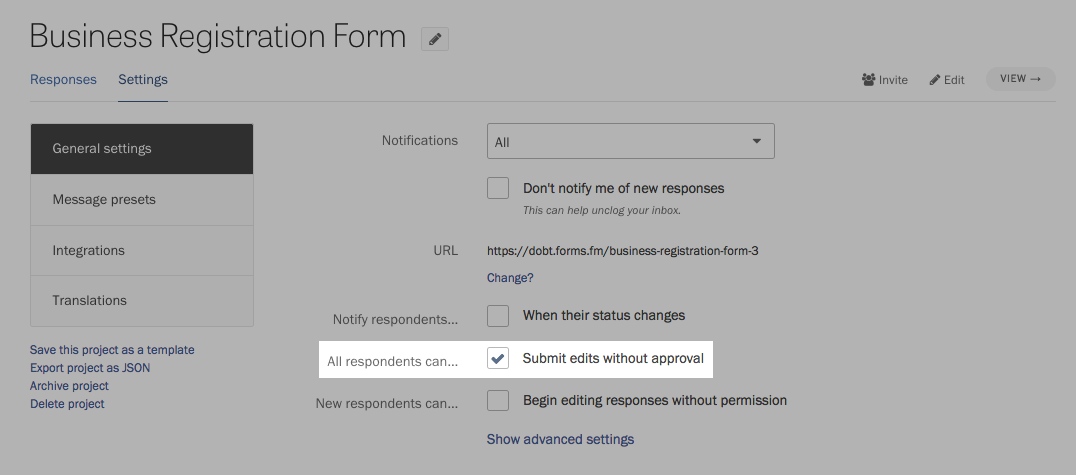Image resolution: width=1076 pixels, height=475 pixels.
Task: Enable Begin editing responses without permission
Action: 498,400
